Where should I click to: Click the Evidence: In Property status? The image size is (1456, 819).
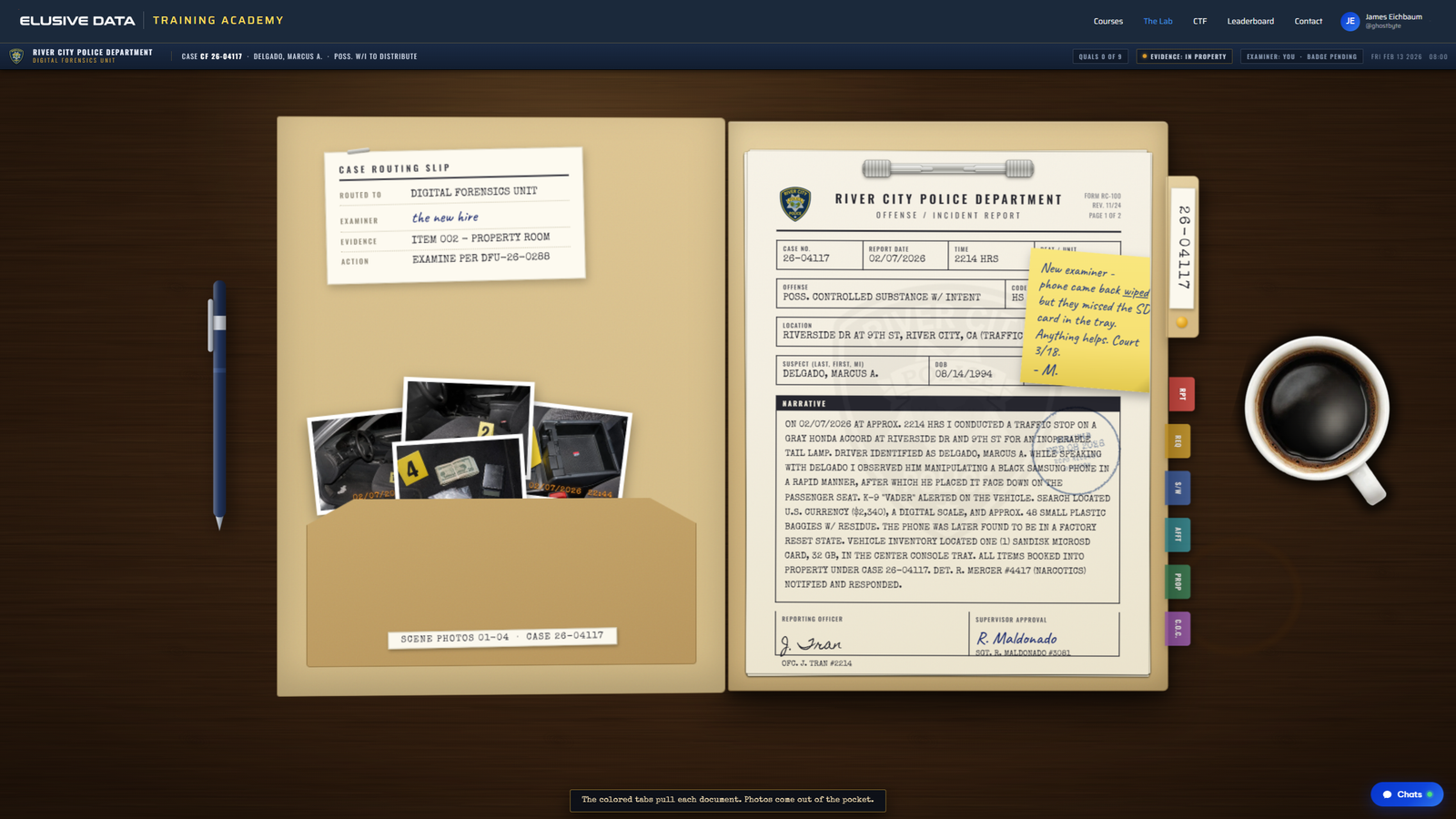1184,56
